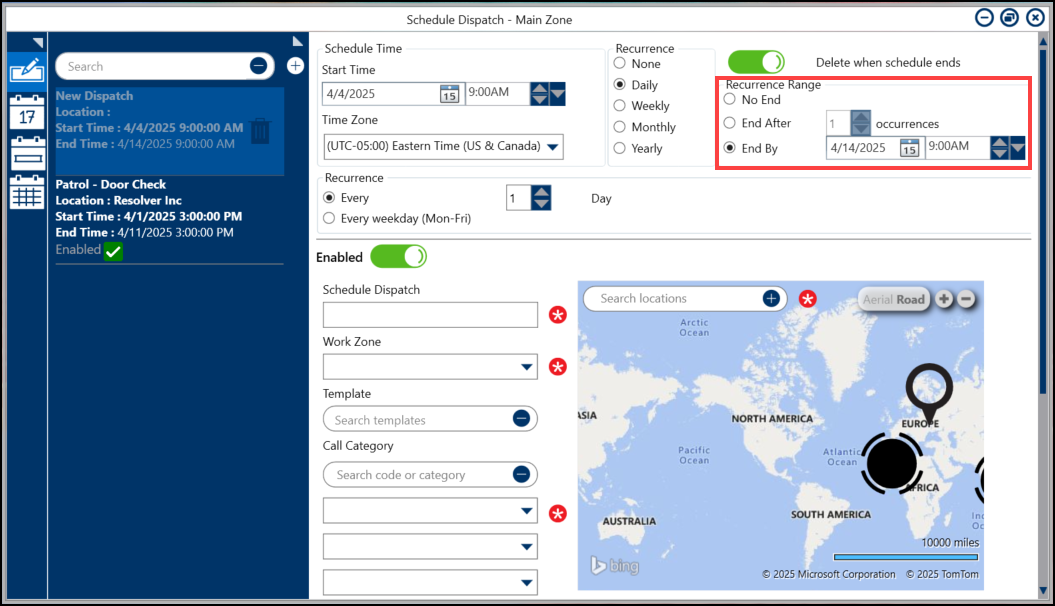
Task: Open the End By calendar picker icon
Action: pyautogui.click(x=909, y=148)
